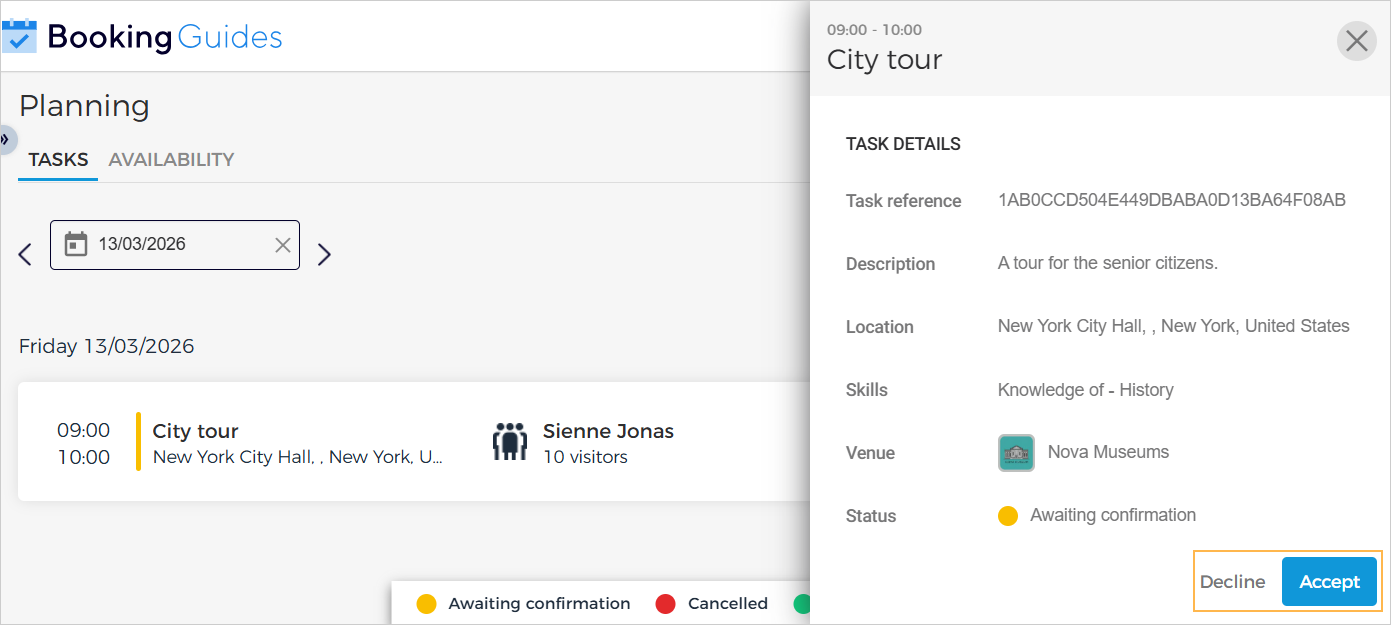The width and height of the screenshot is (1391, 625).
Task: Click the Nova Museums venue thumbnail
Action: pos(1016,453)
